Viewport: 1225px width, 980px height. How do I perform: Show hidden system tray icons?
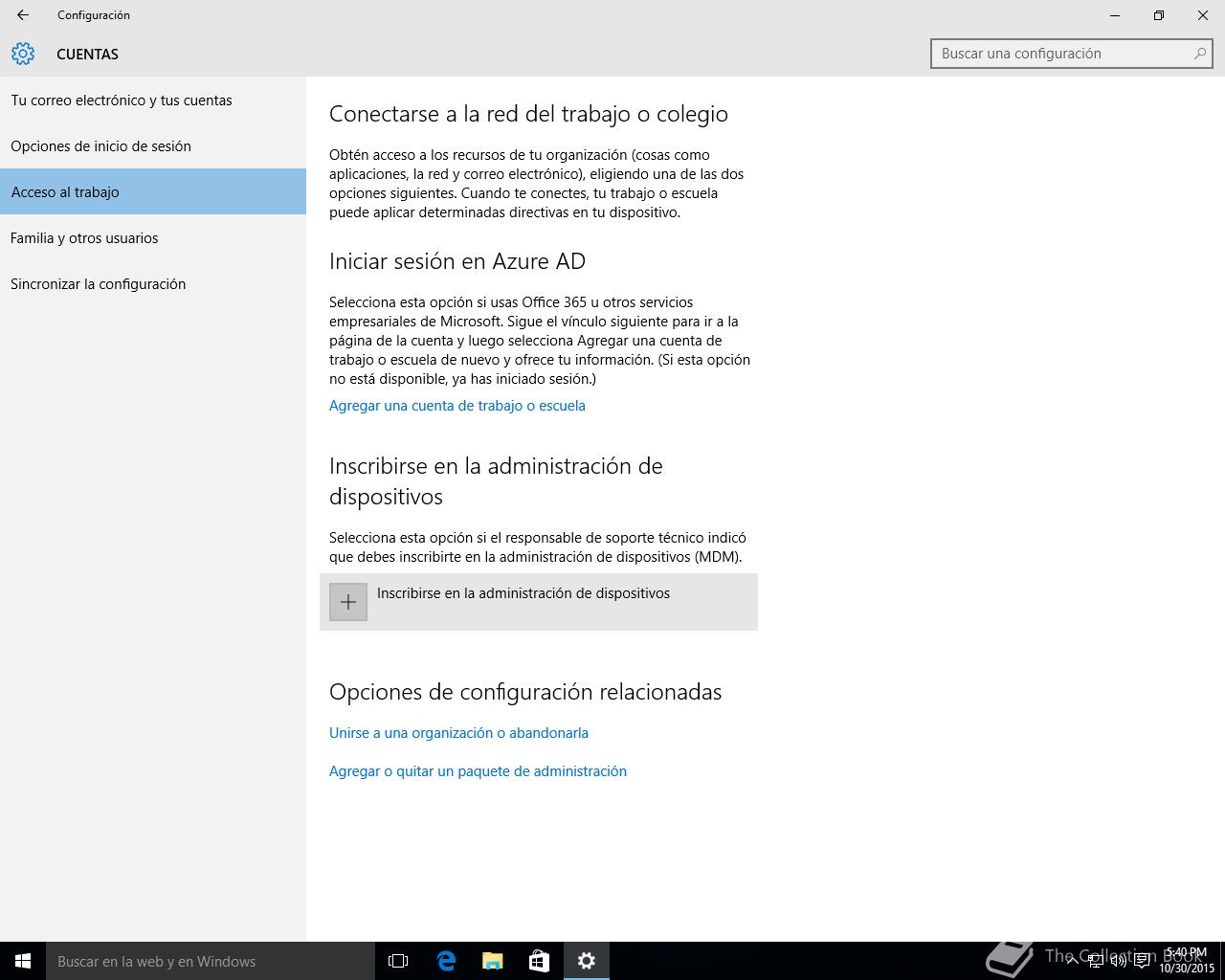point(1072,961)
